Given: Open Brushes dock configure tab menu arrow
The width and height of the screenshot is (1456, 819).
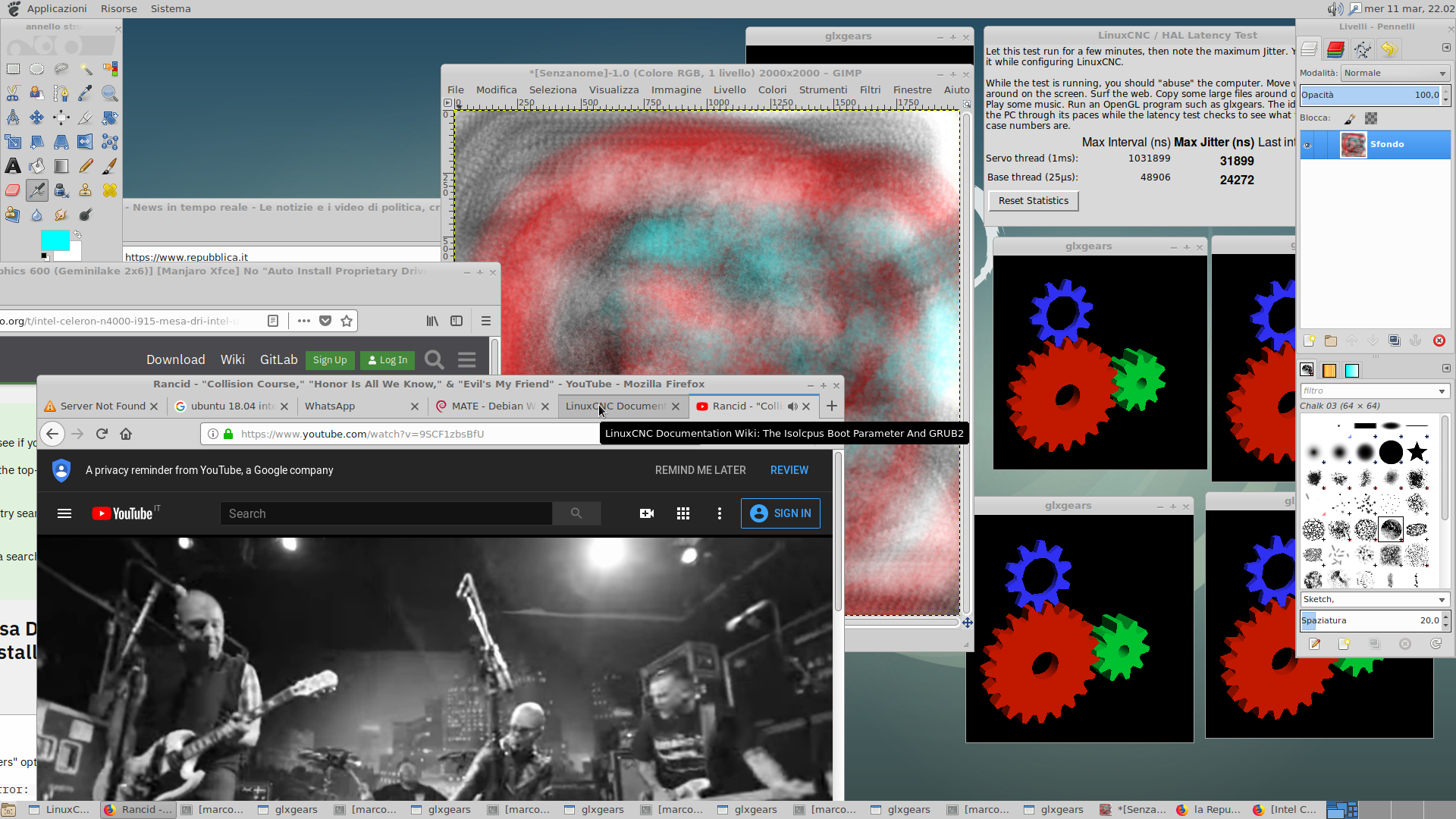Looking at the screenshot, I should point(1446,369).
